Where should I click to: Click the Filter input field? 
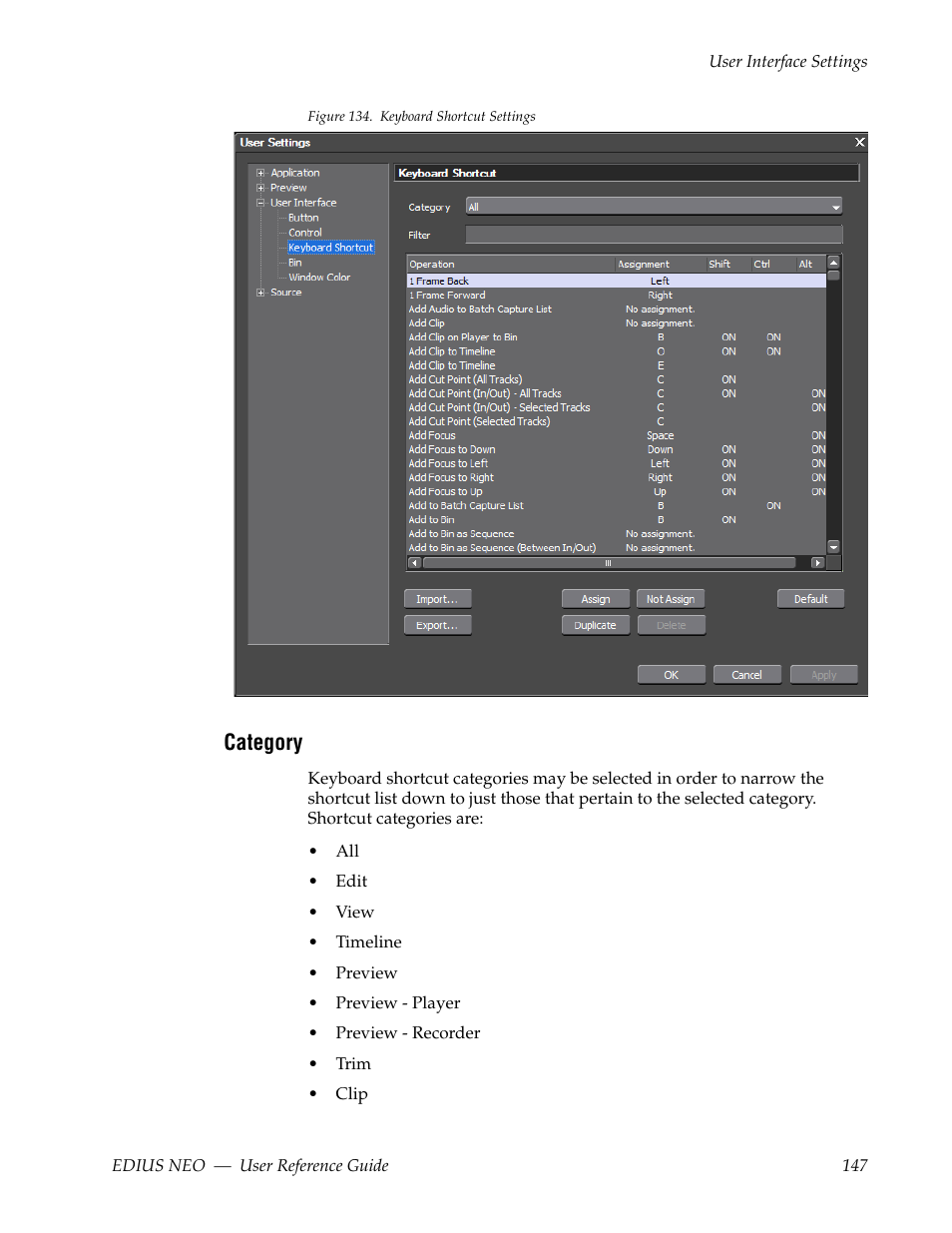click(x=654, y=235)
